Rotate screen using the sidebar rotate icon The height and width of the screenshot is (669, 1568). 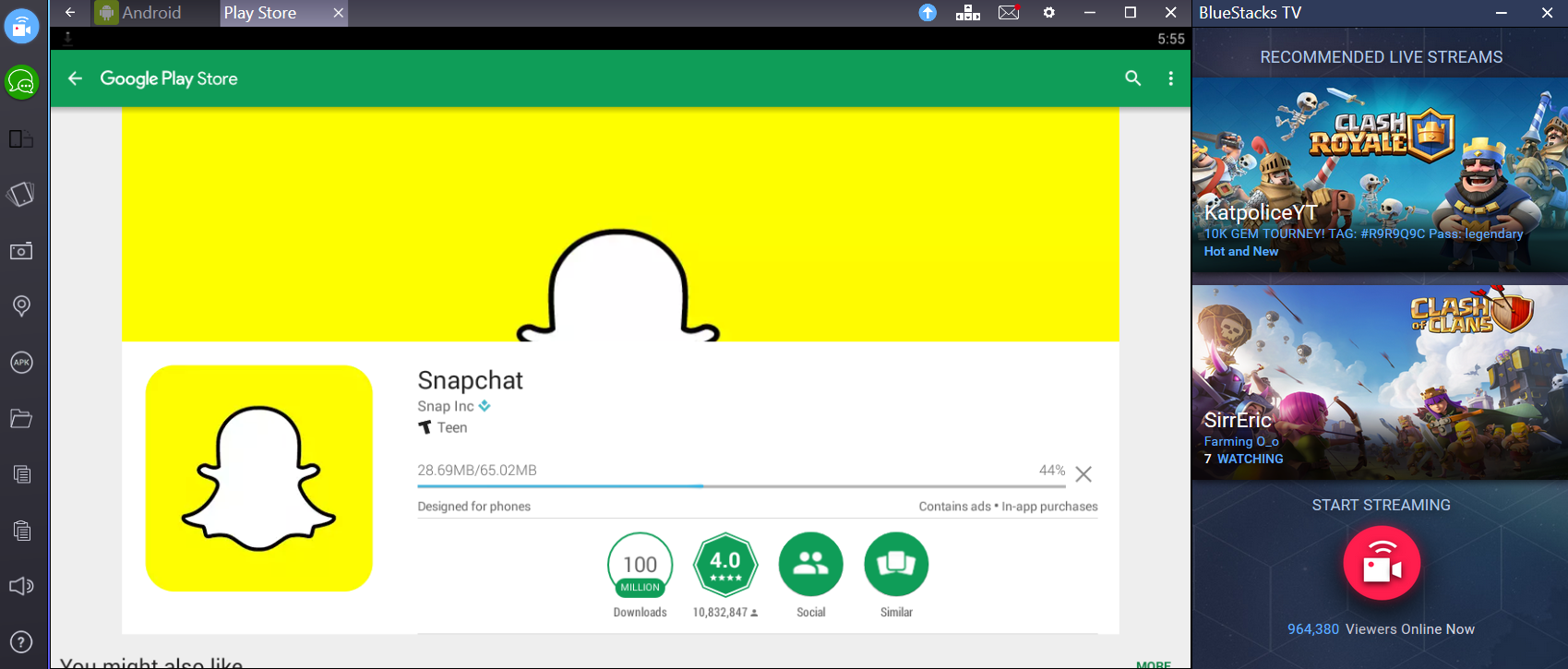[x=21, y=195]
